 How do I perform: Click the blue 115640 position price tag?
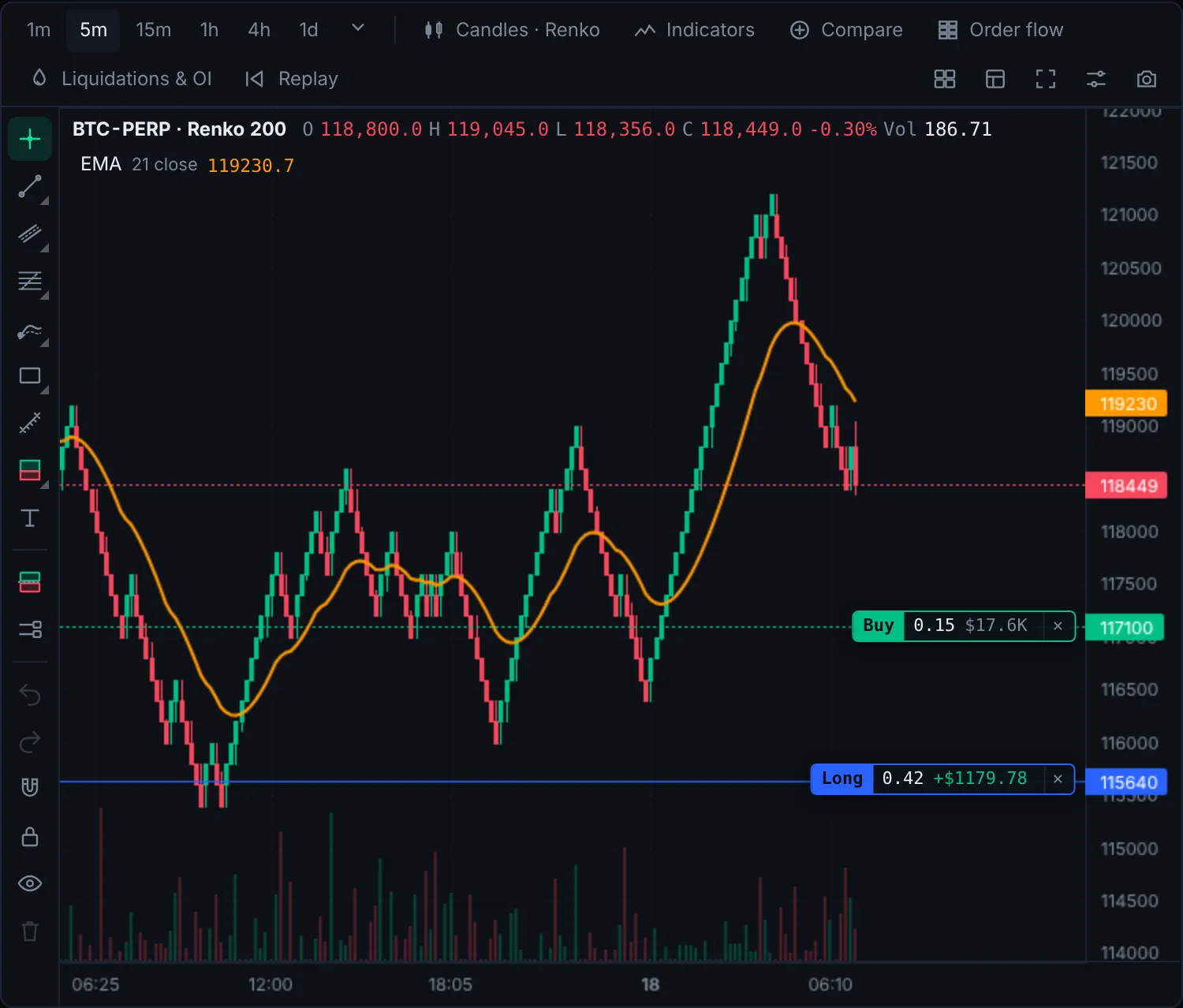point(1127,782)
